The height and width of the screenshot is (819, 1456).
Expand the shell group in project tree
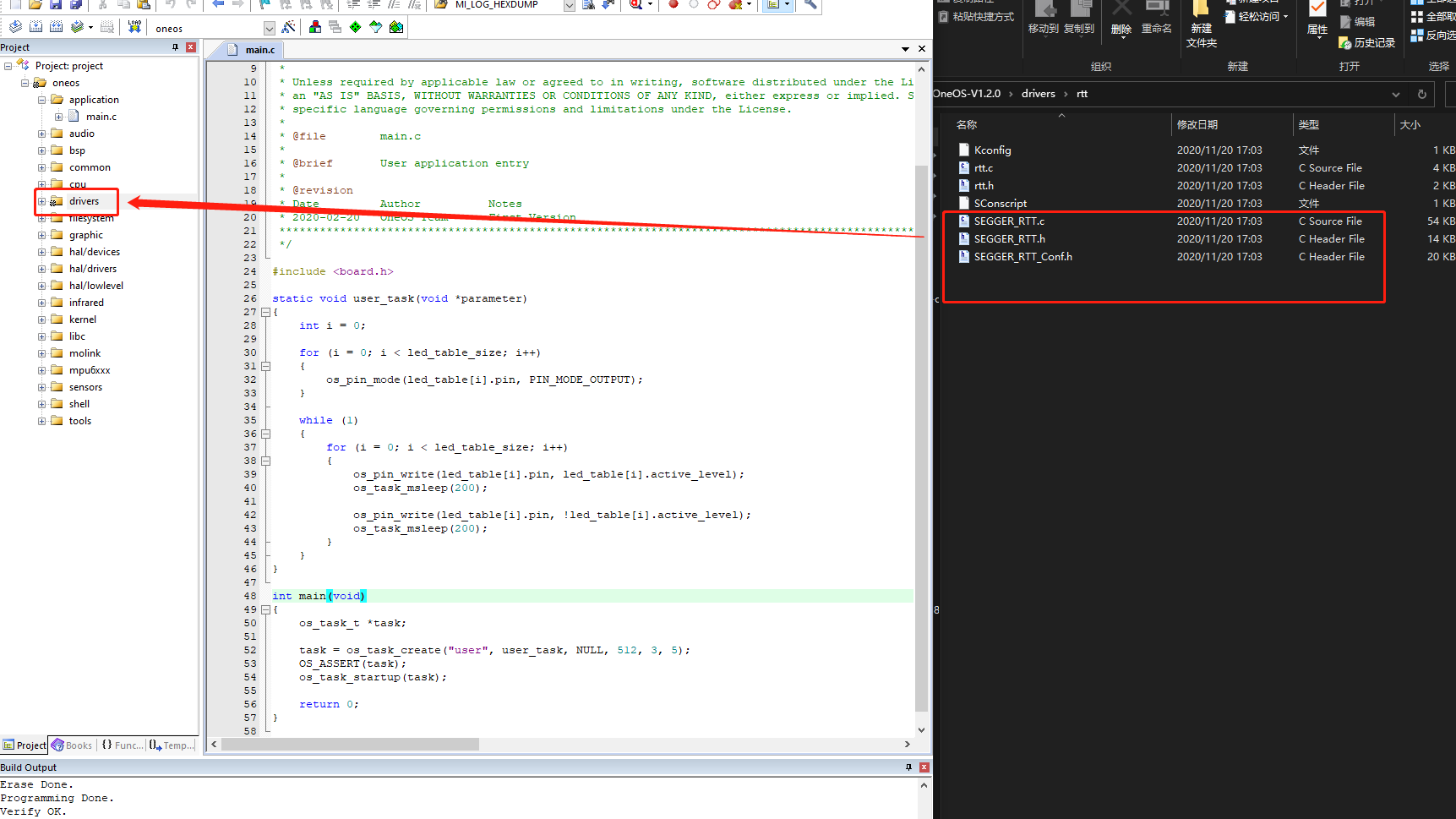tap(41, 404)
